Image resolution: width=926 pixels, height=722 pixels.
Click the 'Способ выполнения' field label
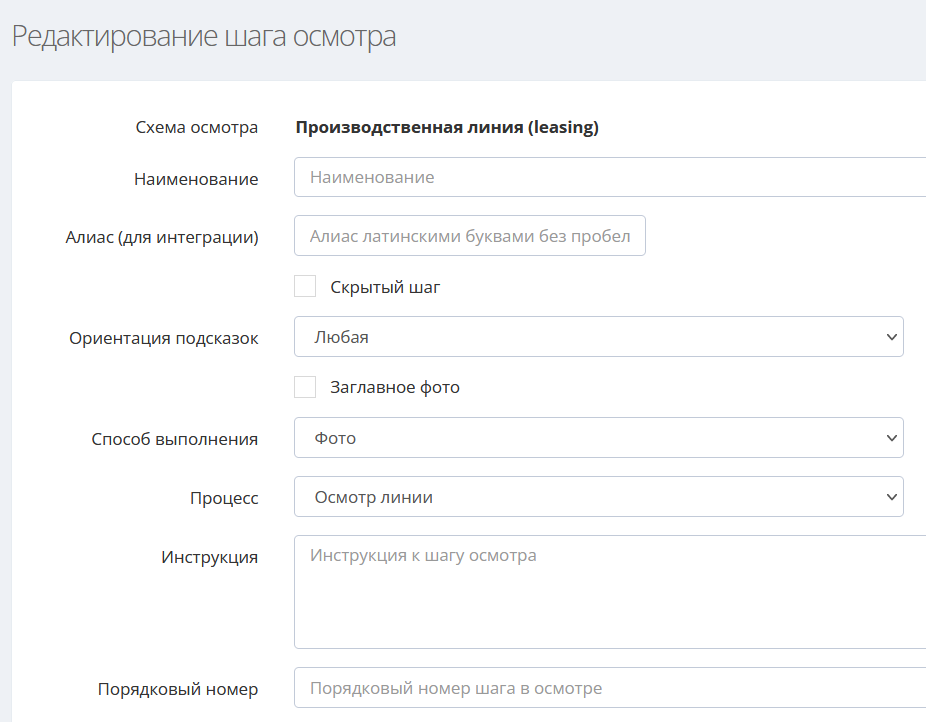coord(174,438)
